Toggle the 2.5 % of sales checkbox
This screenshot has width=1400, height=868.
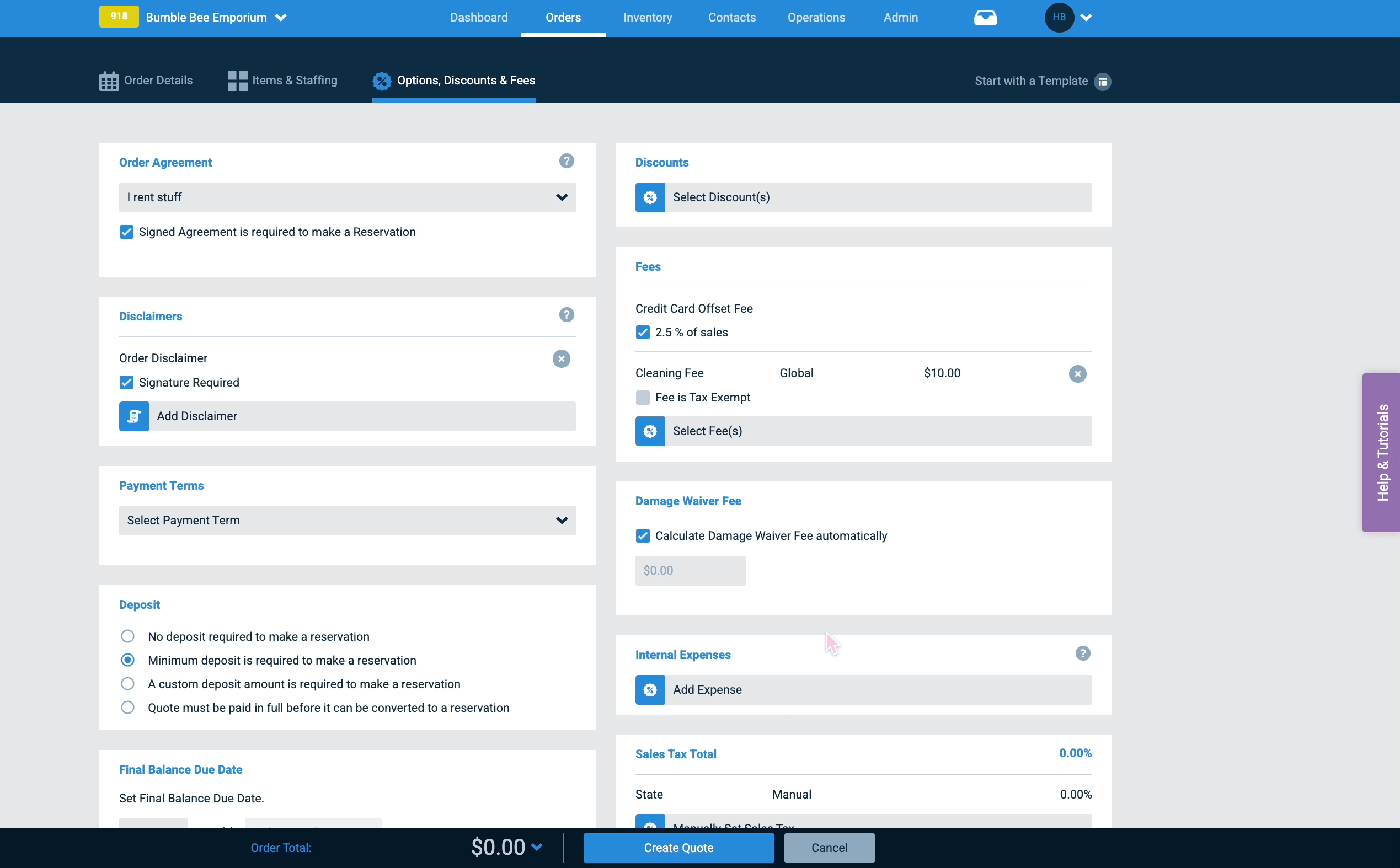pyautogui.click(x=643, y=333)
